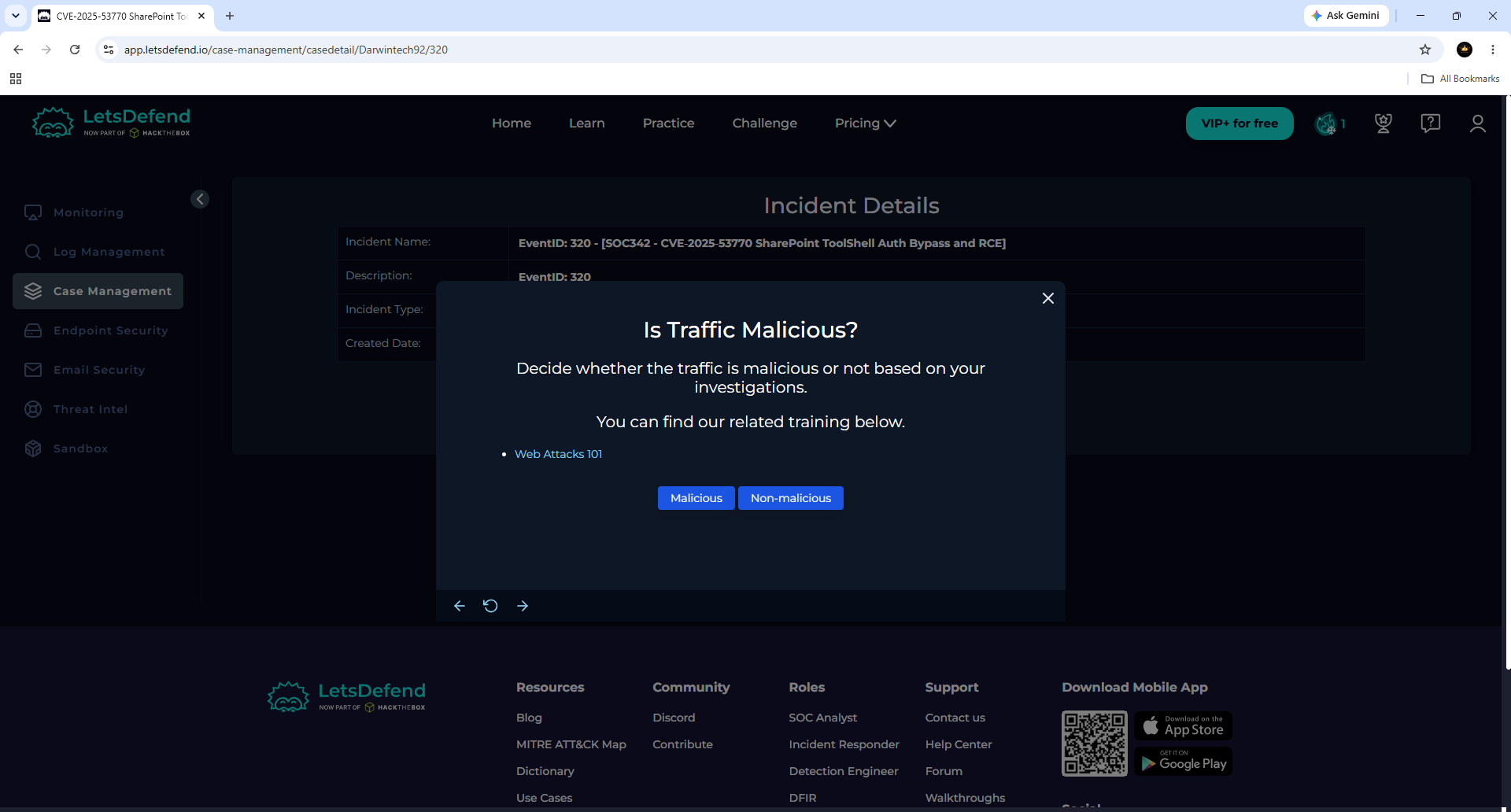This screenshot has height=812, width=1511.
Task: Click the Threat Intel icon
Action: click(33, 409)
